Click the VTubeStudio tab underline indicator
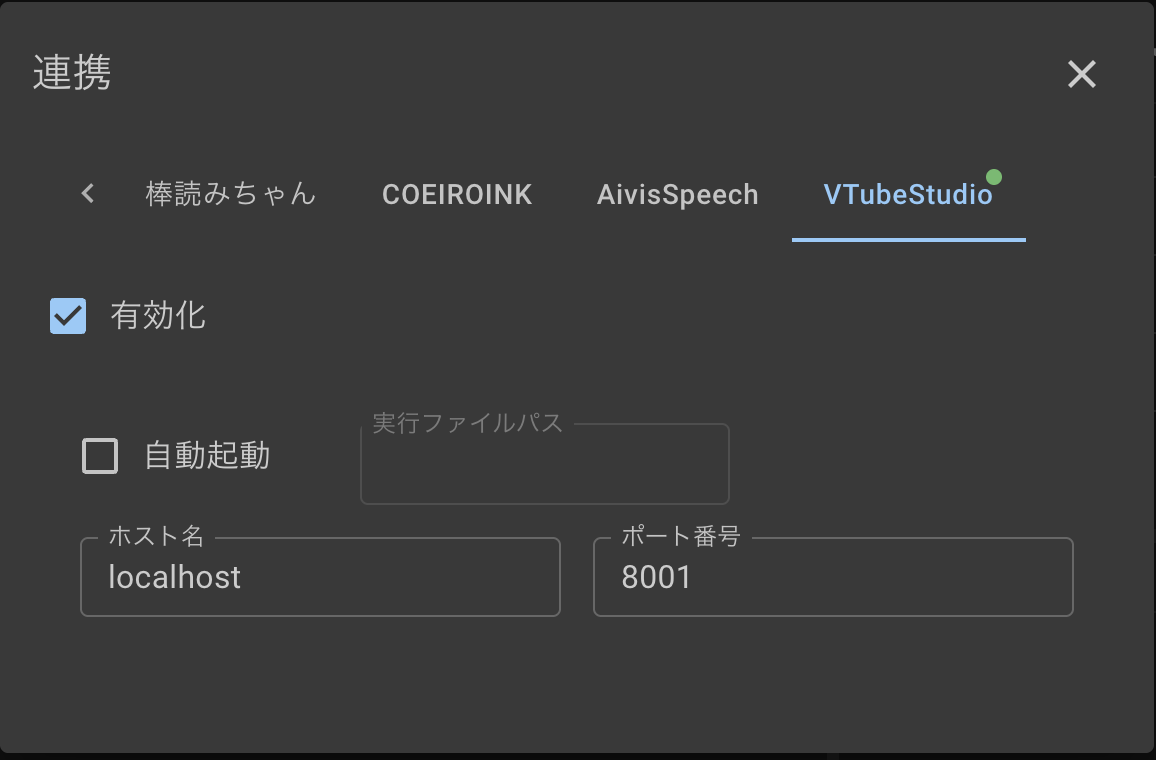Screen dimensions: 1156x760 pyautogui.click(x=908, y=238)
